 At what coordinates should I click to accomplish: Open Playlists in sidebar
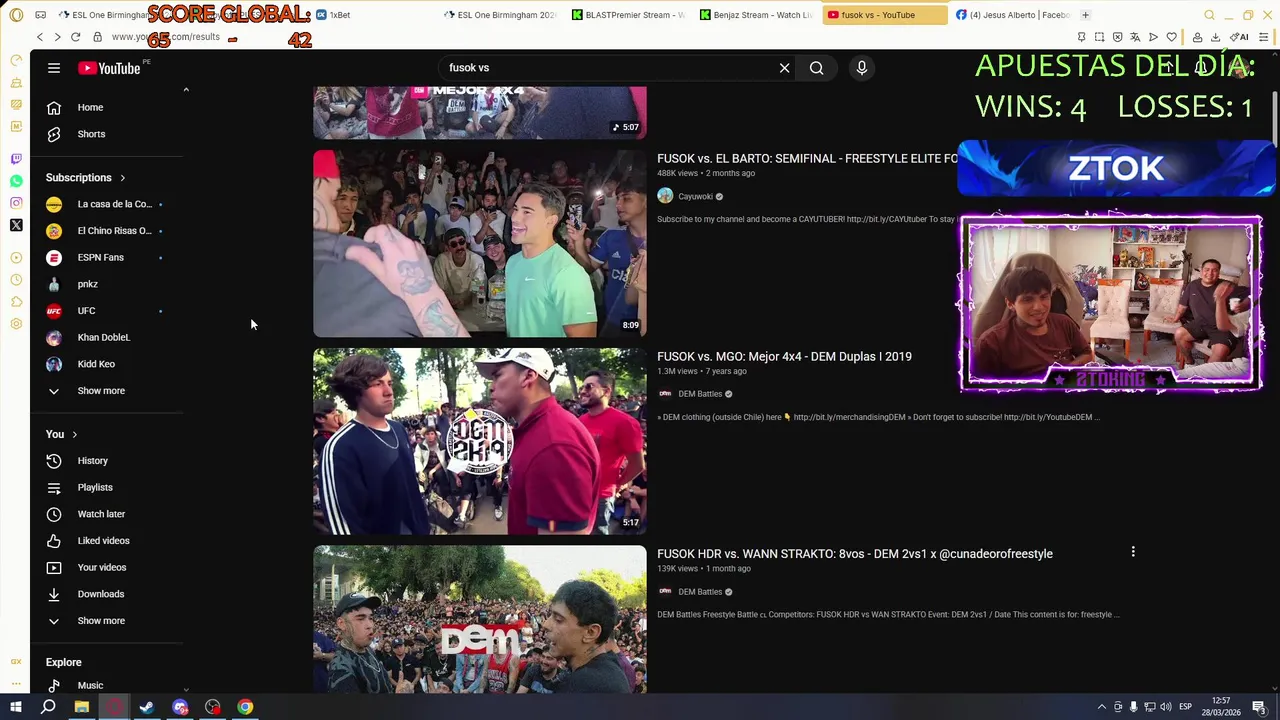(95, 487)
